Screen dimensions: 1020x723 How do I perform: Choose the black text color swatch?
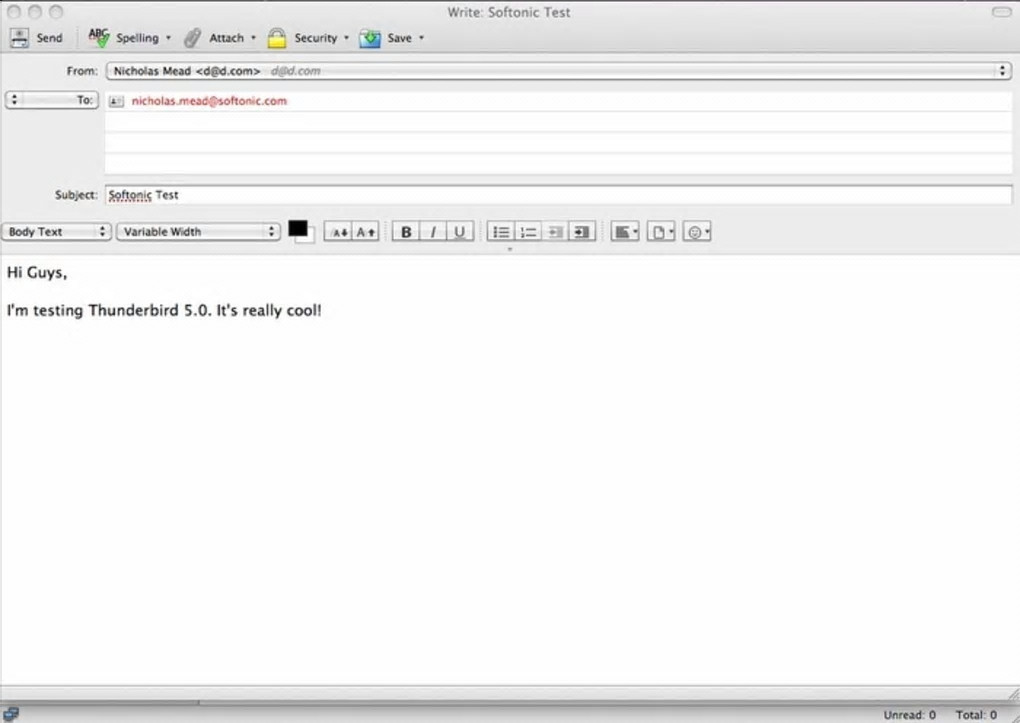pos(298,228)
